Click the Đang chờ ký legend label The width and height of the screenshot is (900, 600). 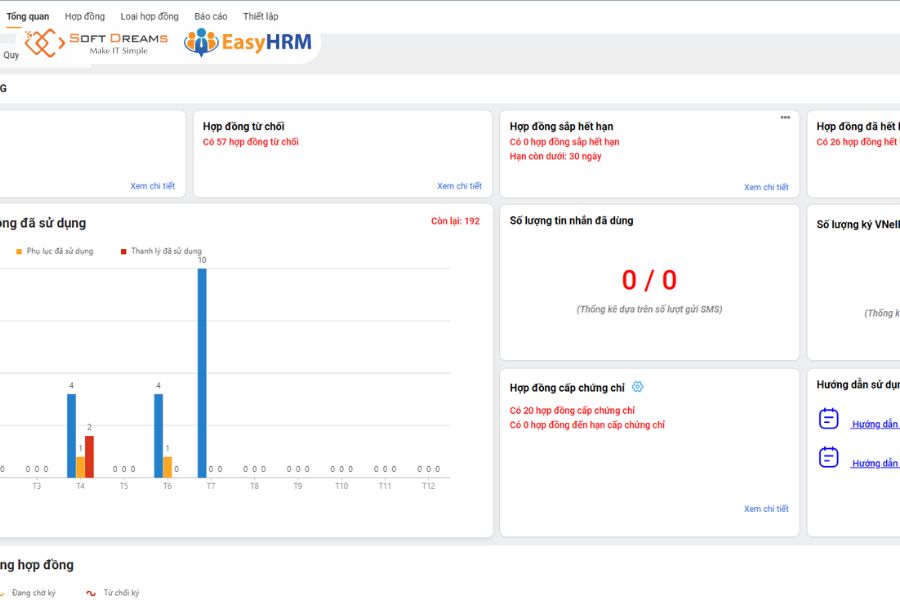(x=34, y=593)
